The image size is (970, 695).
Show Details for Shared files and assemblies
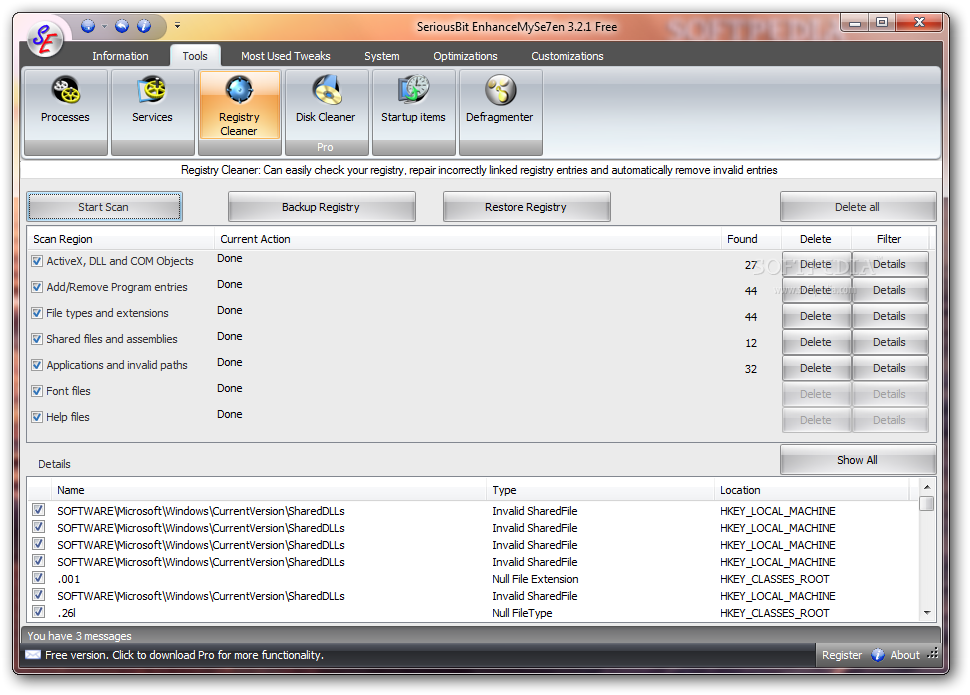pyautogui.click(x=890, y=342)
